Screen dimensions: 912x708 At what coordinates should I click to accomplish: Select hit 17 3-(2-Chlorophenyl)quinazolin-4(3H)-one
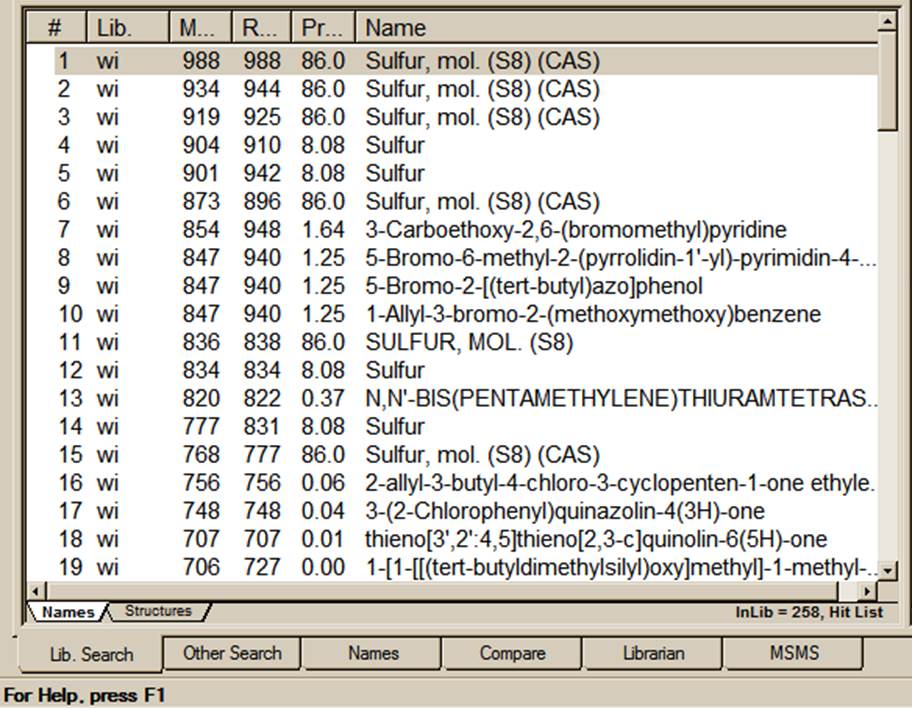pyautogui.click(x=564, y=512)
